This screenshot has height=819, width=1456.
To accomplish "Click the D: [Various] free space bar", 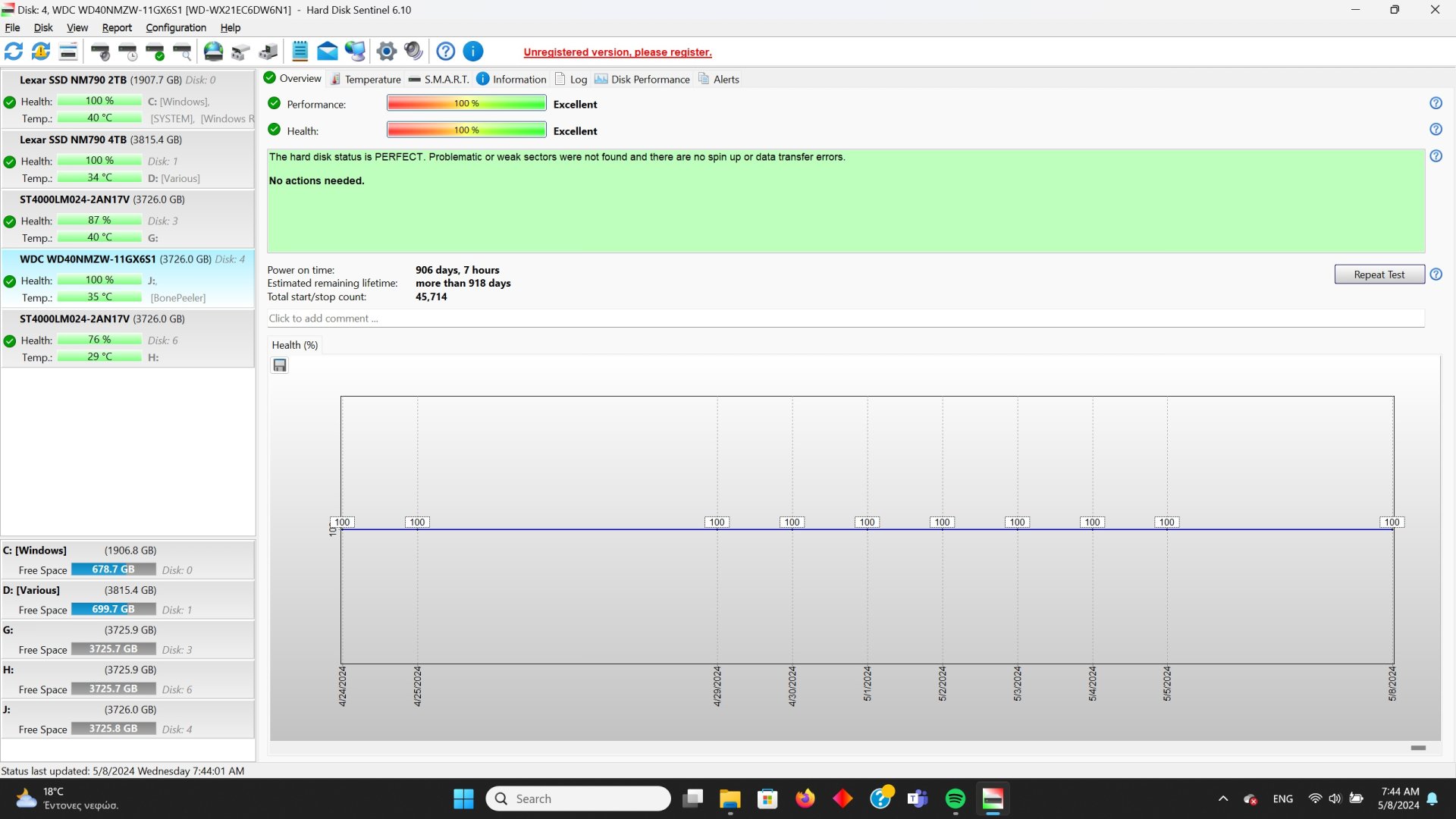I will (114, 609).
